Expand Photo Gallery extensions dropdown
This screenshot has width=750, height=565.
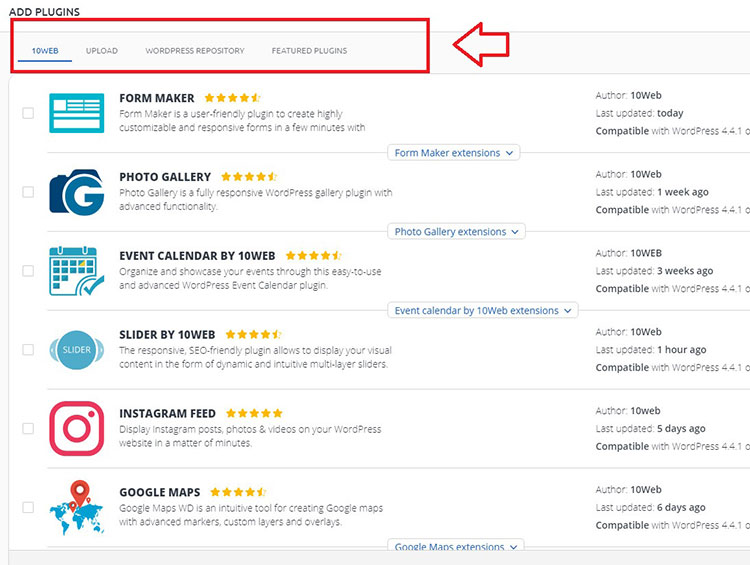[x=457, y=231]
